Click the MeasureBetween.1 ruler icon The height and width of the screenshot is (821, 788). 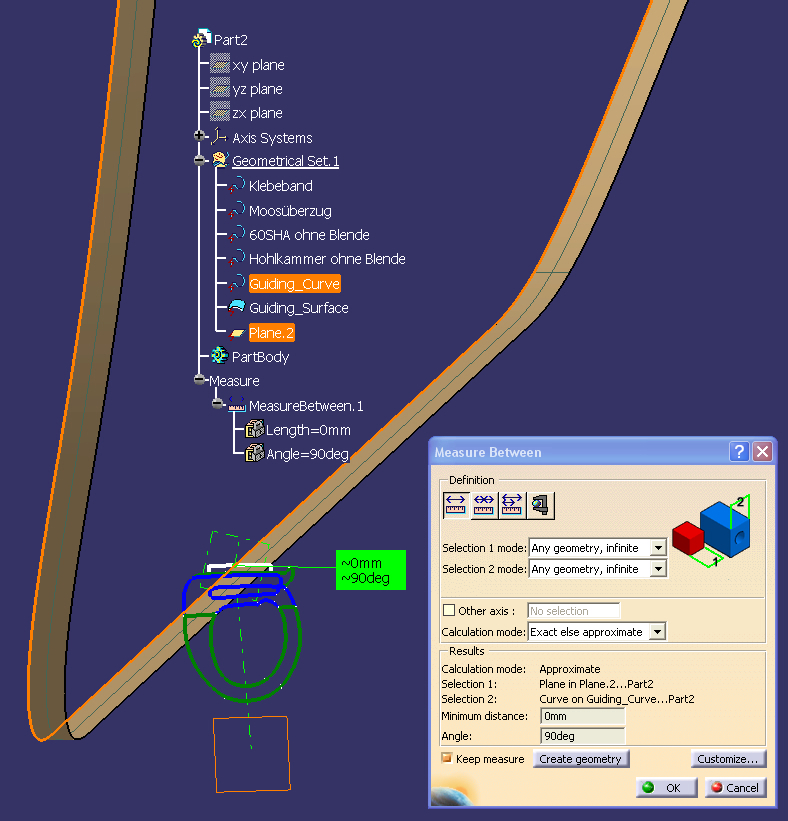pos(237,404)
